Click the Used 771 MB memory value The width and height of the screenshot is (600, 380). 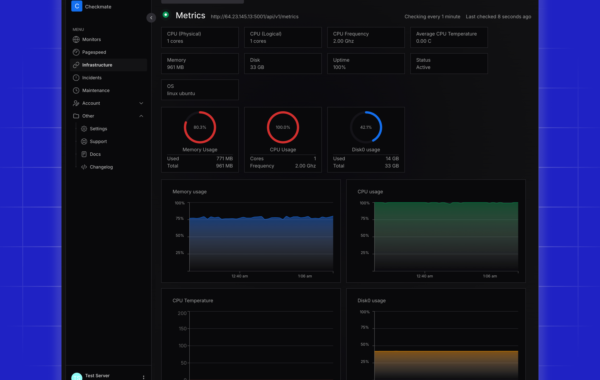(225, 159)
